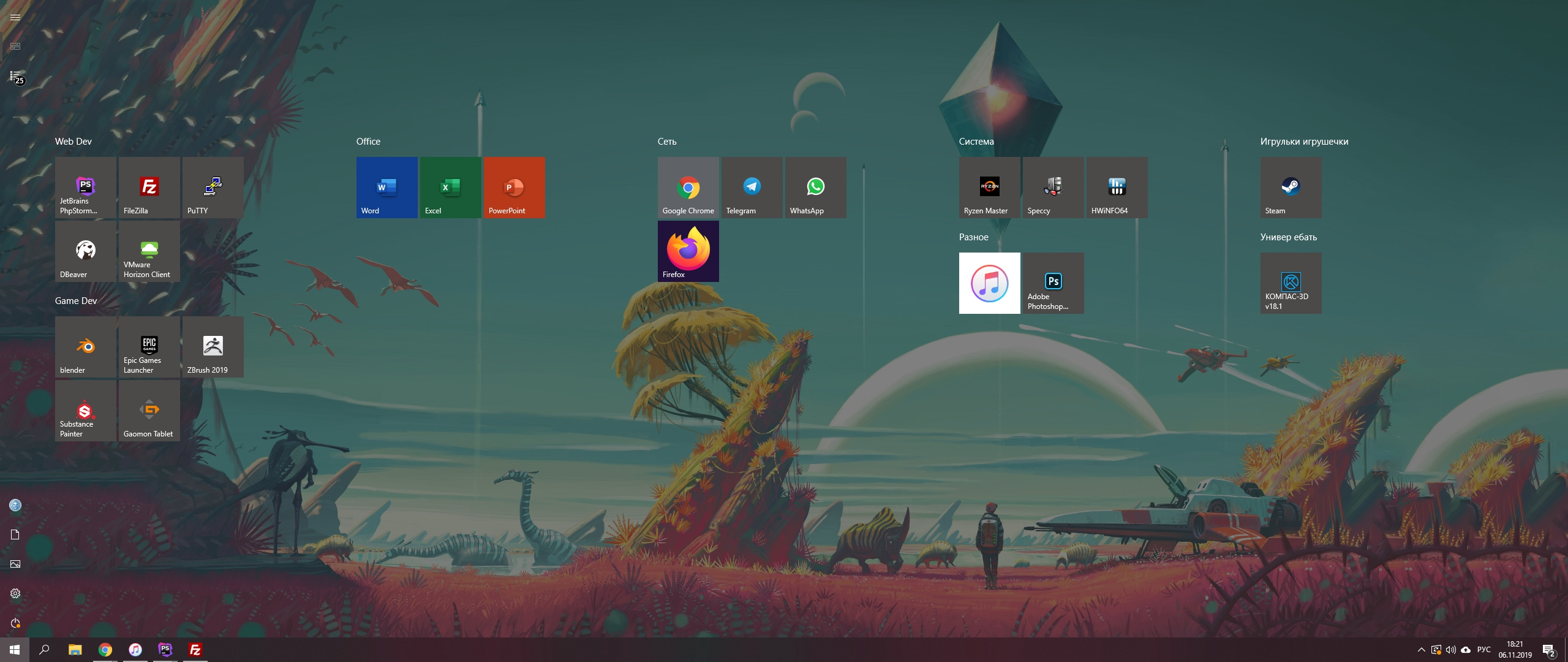Select the Разное group header

[x=974, y=237]
